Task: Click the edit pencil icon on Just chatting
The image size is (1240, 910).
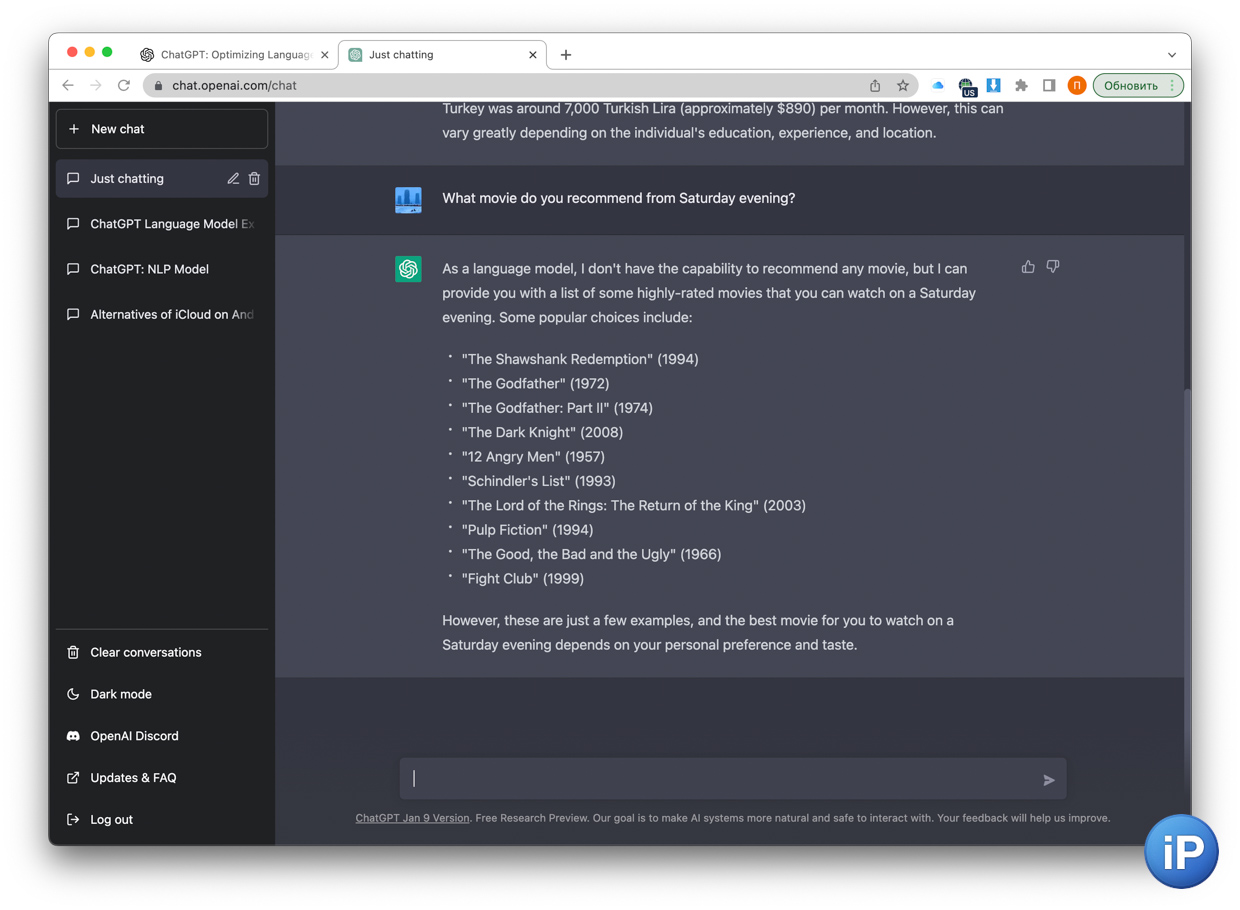Action: click(x=233, y=179)
